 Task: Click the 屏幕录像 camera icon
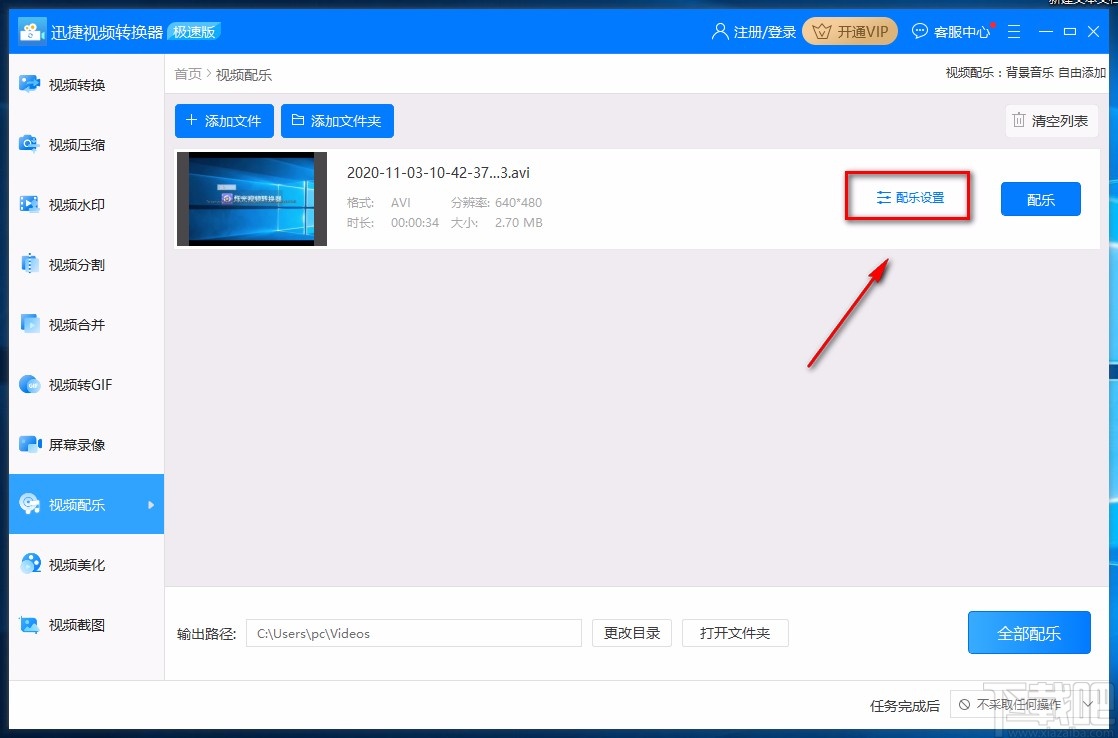coord(30,444)
